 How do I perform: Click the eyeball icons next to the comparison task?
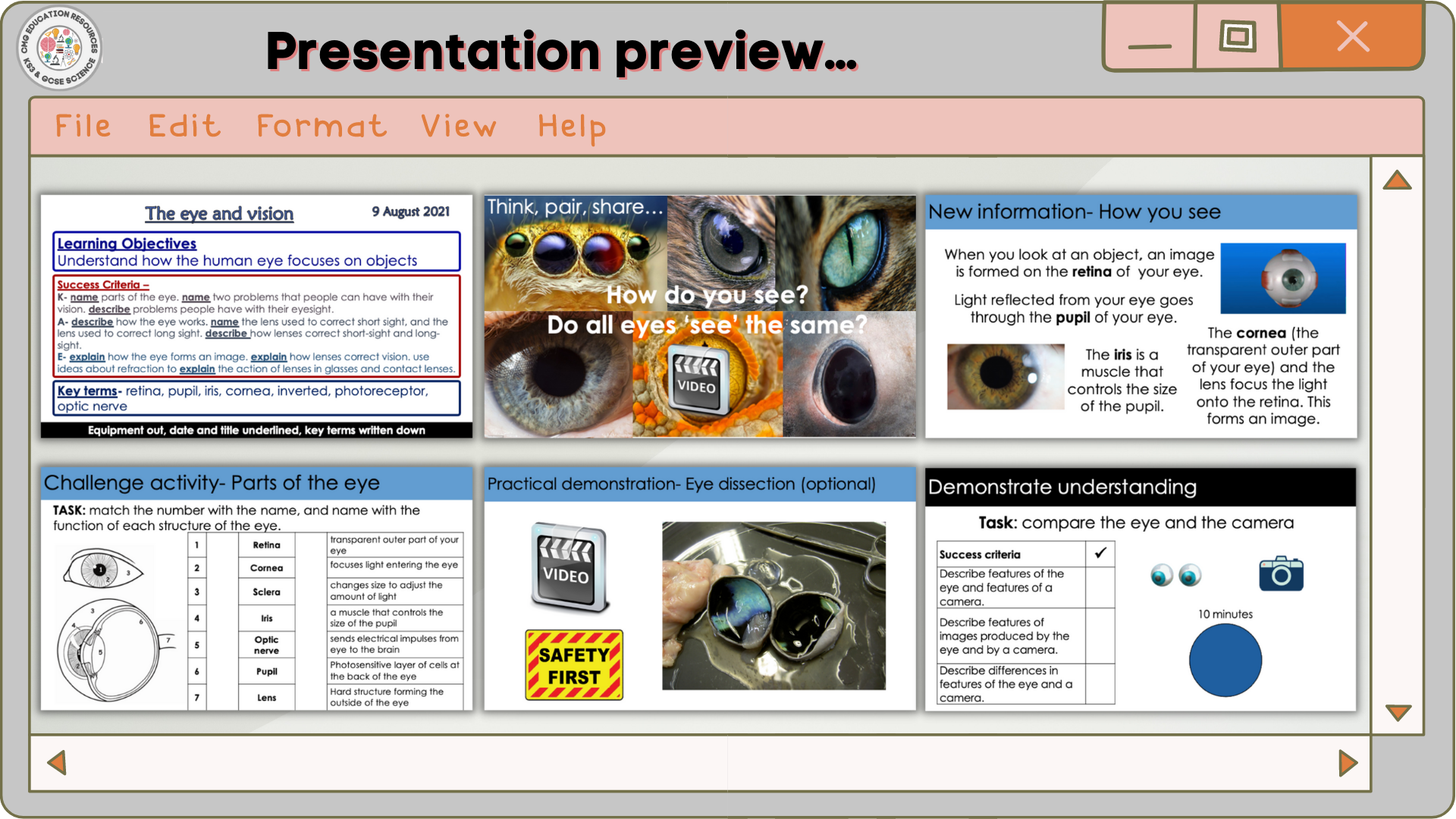(1177, 575)
